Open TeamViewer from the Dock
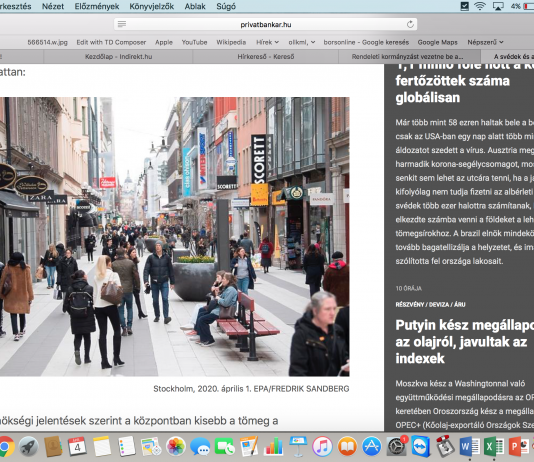Image resolution: width=534 pixels, height=462 pixels. tap(421, 446)
